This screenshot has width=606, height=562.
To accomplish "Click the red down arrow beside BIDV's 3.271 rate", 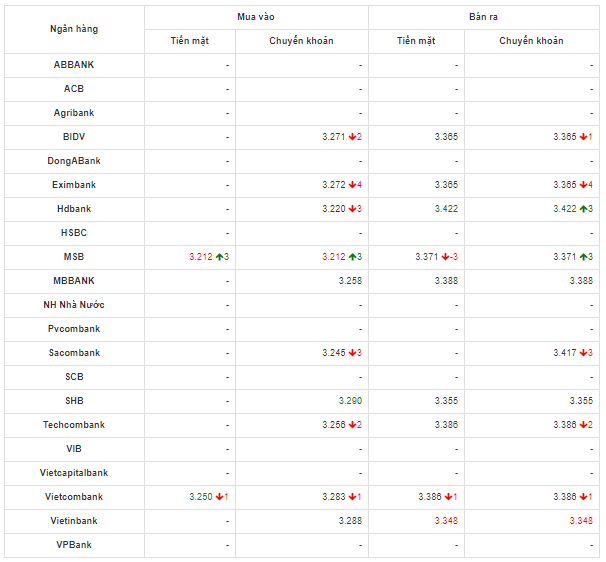I will pos(353,137).
